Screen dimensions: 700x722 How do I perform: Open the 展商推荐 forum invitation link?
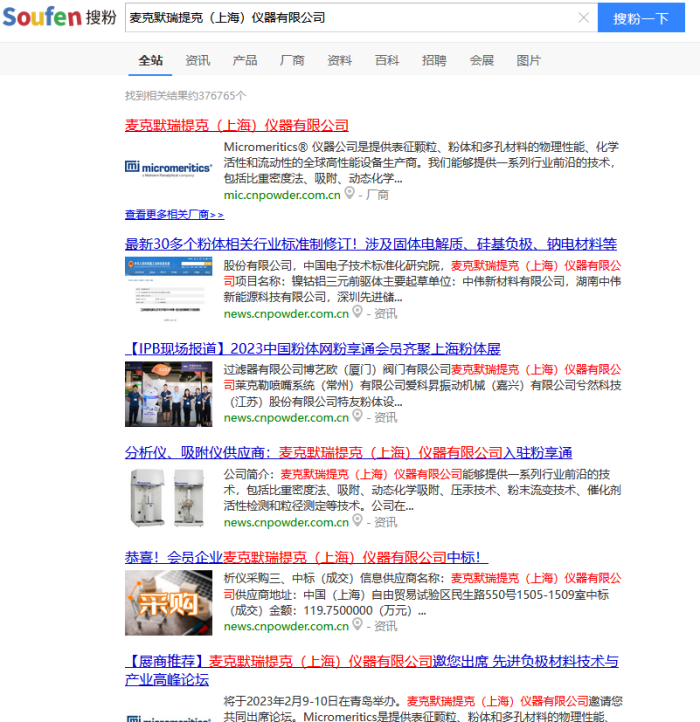tap(370, 662)
